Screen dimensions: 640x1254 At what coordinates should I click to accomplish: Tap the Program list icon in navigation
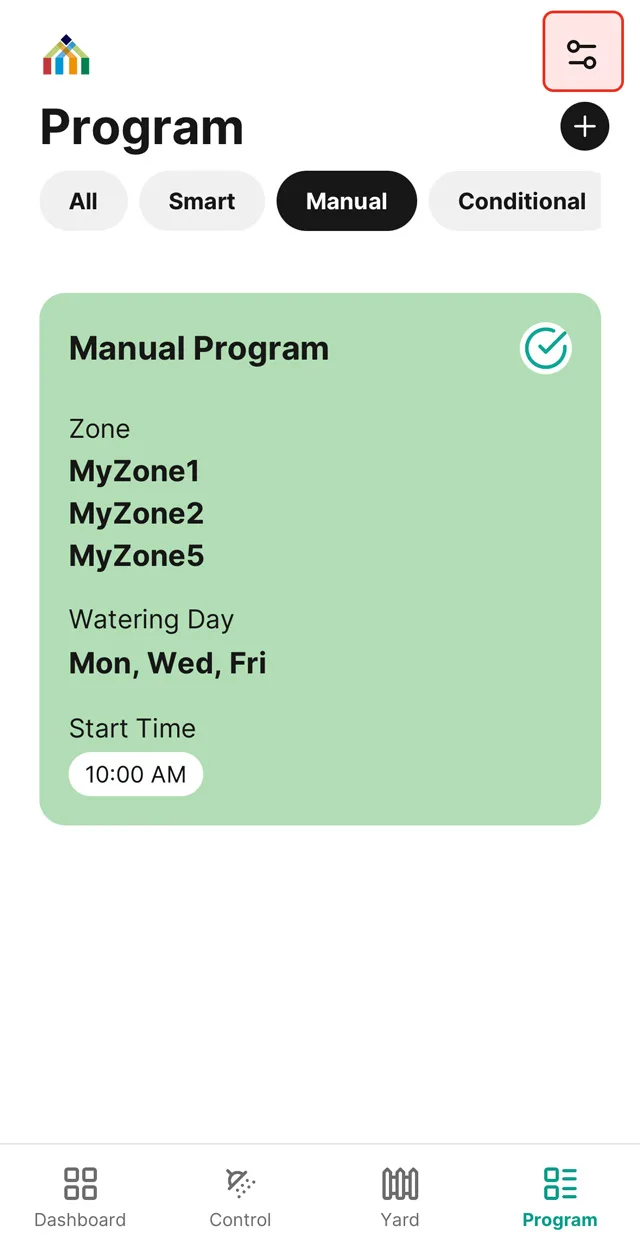pos(560,1184)
